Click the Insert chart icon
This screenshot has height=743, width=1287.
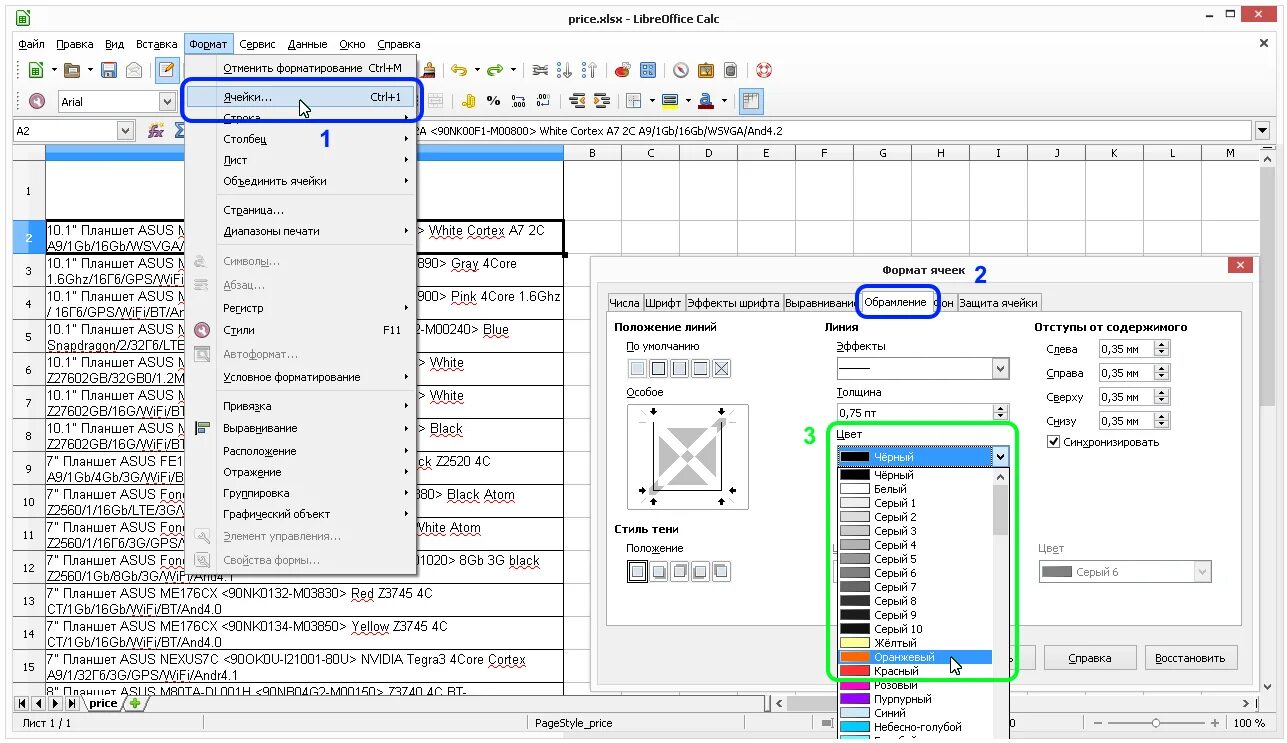[623, 70]
